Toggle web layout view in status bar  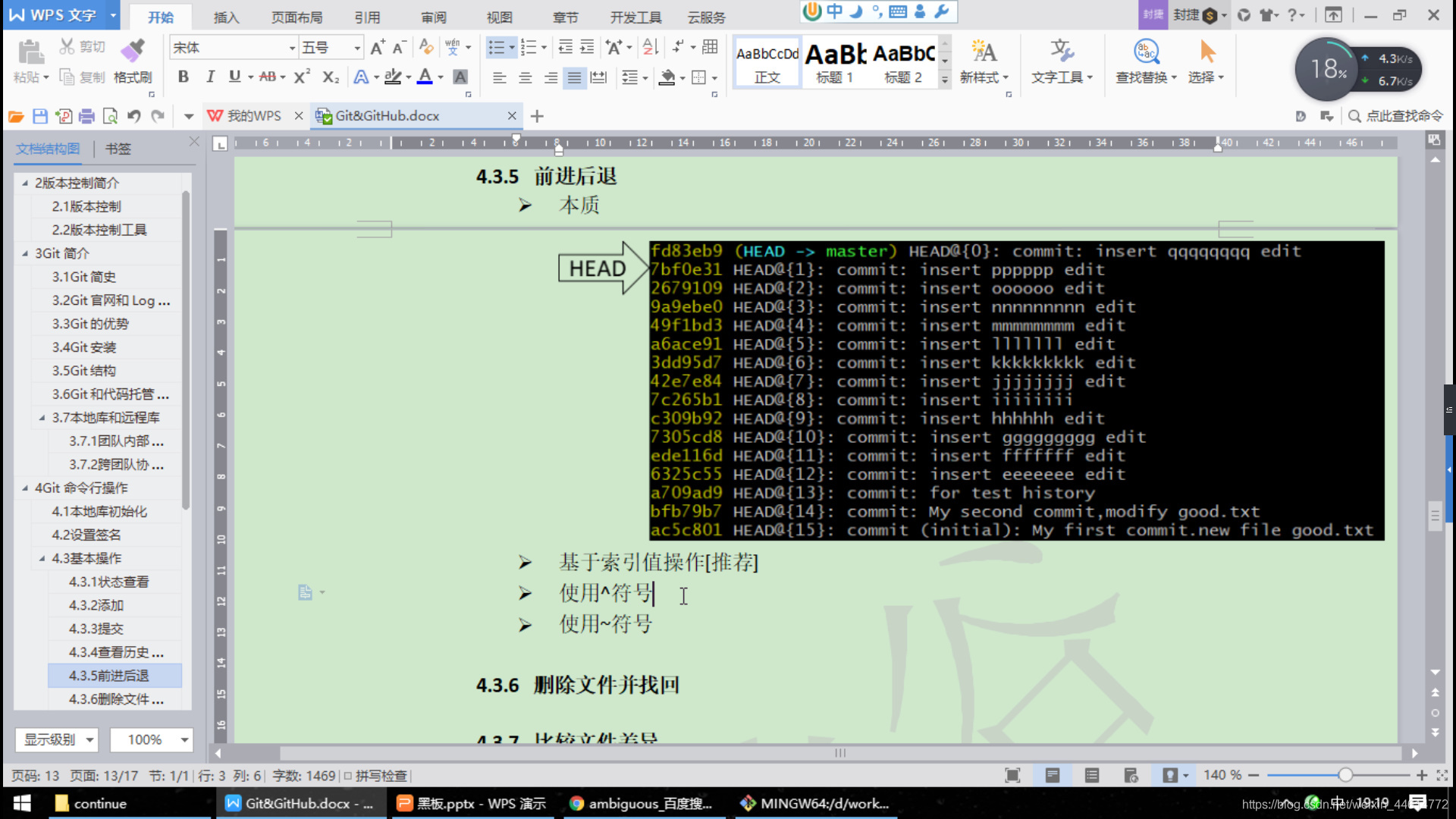pyautogui.click(x=1131, y=775)
